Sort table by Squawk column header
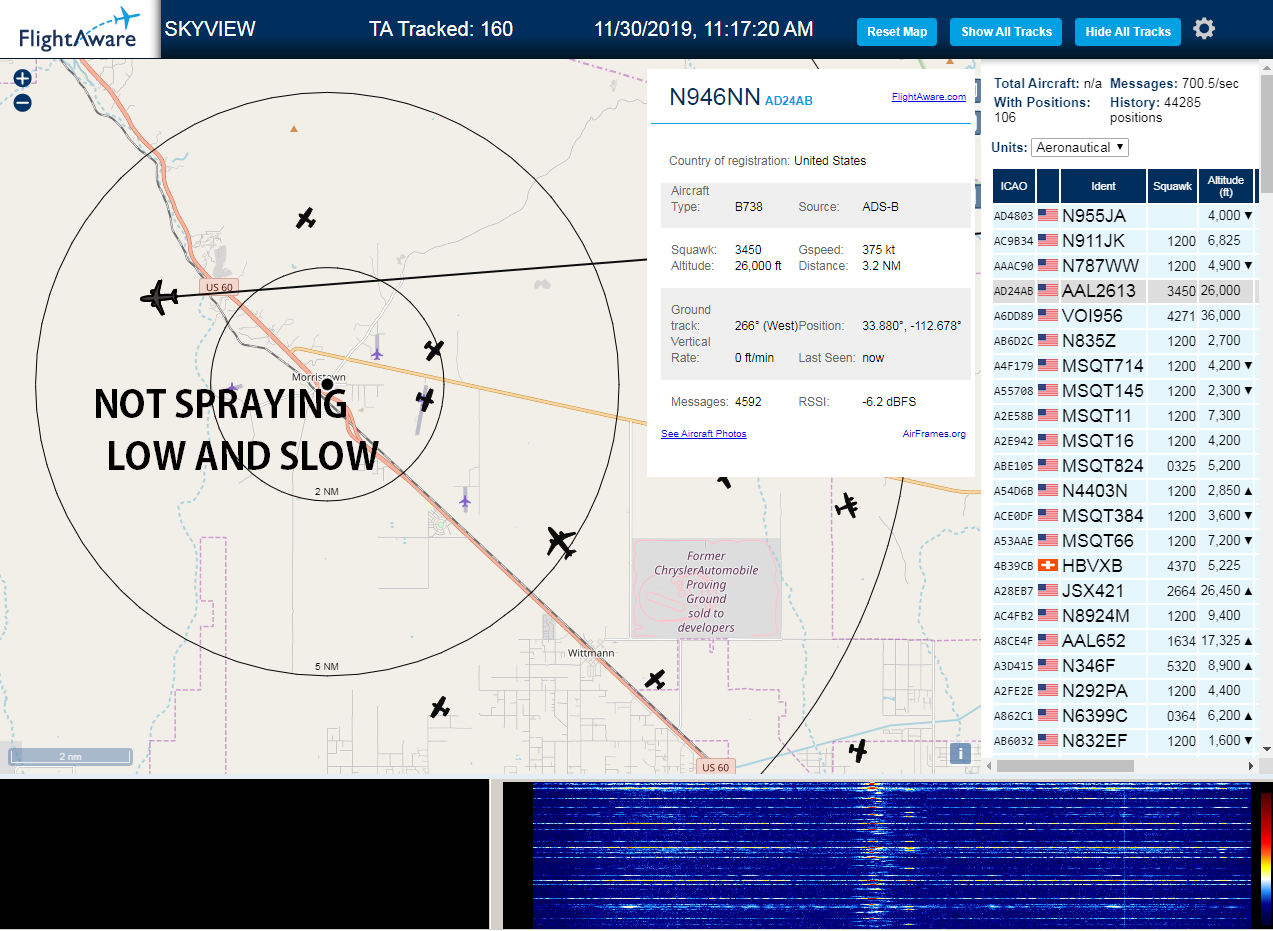Screen dimensions: 1273x931 click(x=1172, y=186)
